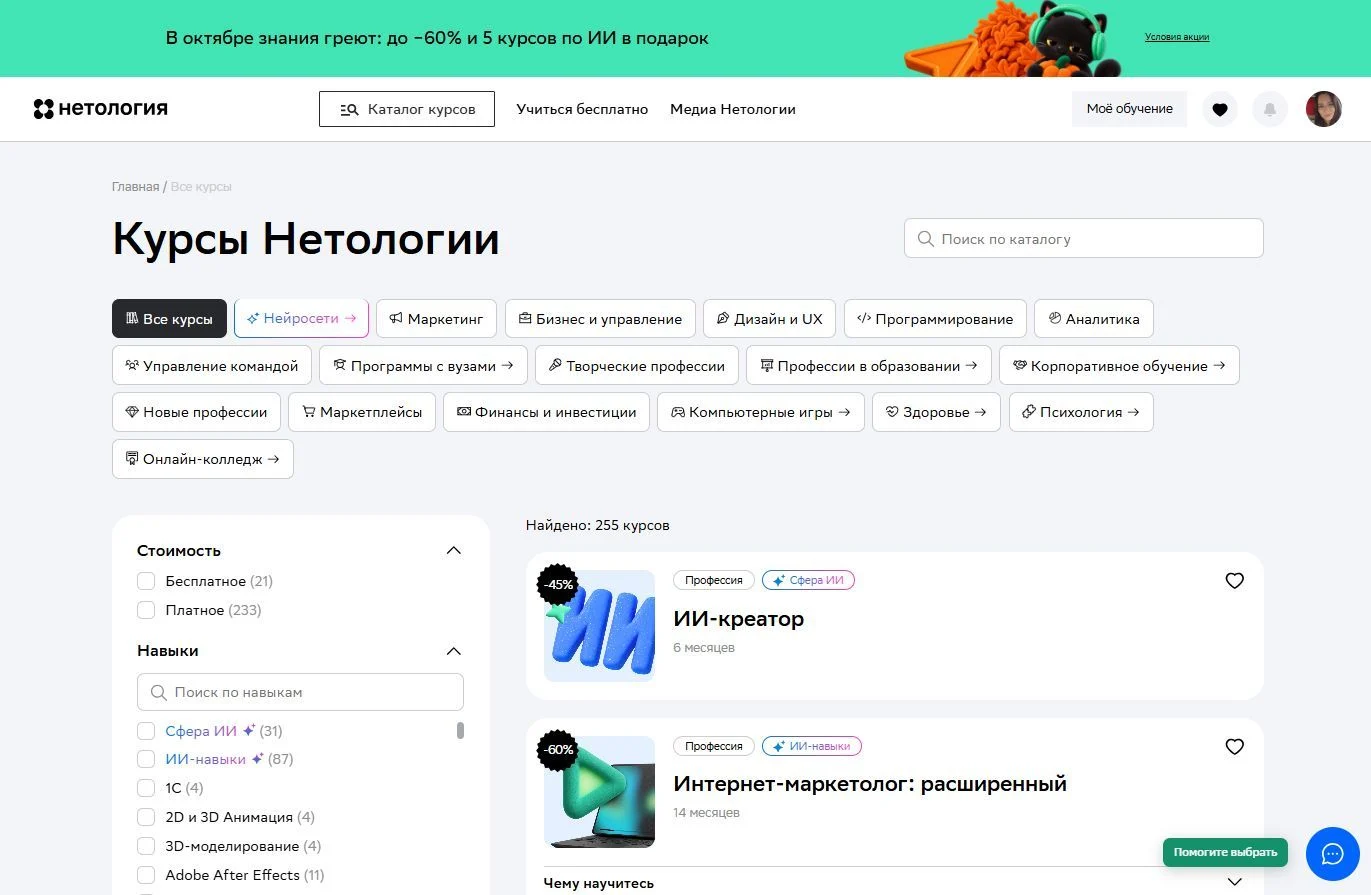
Task: Tick the 3D-моделирование checkbox
Action: tap(146, 846)
